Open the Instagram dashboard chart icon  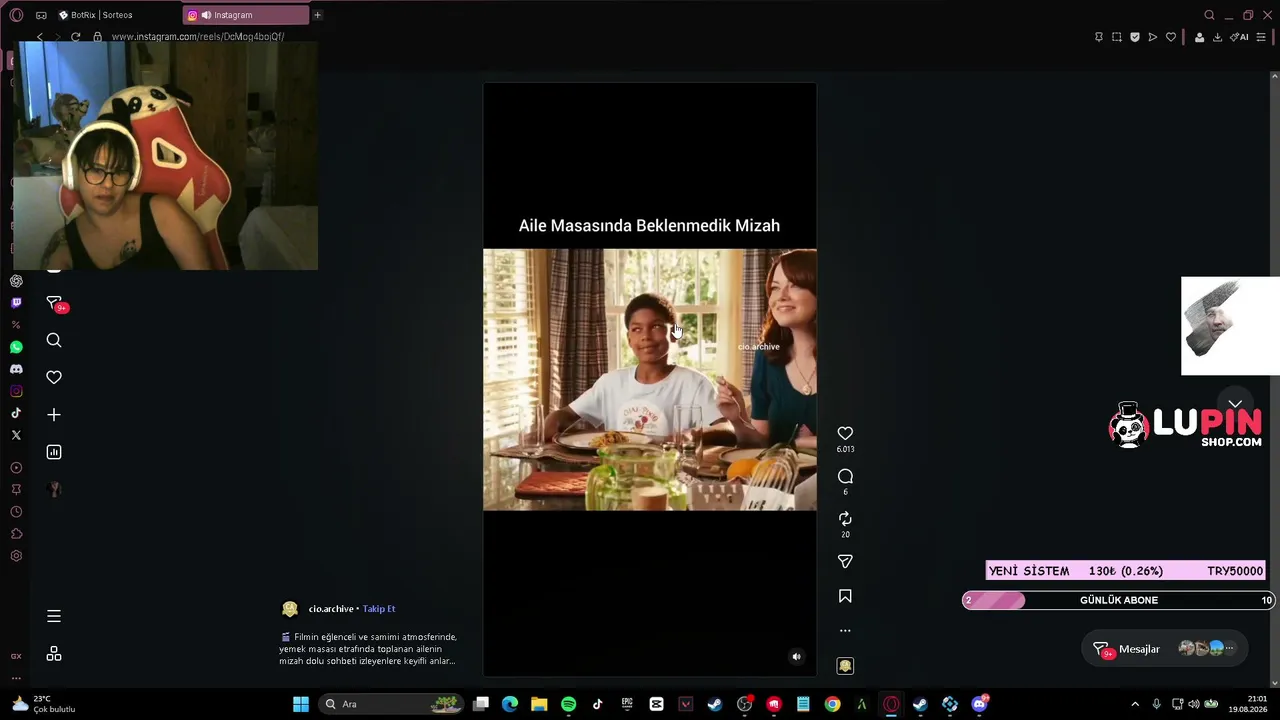pos(54,452)
